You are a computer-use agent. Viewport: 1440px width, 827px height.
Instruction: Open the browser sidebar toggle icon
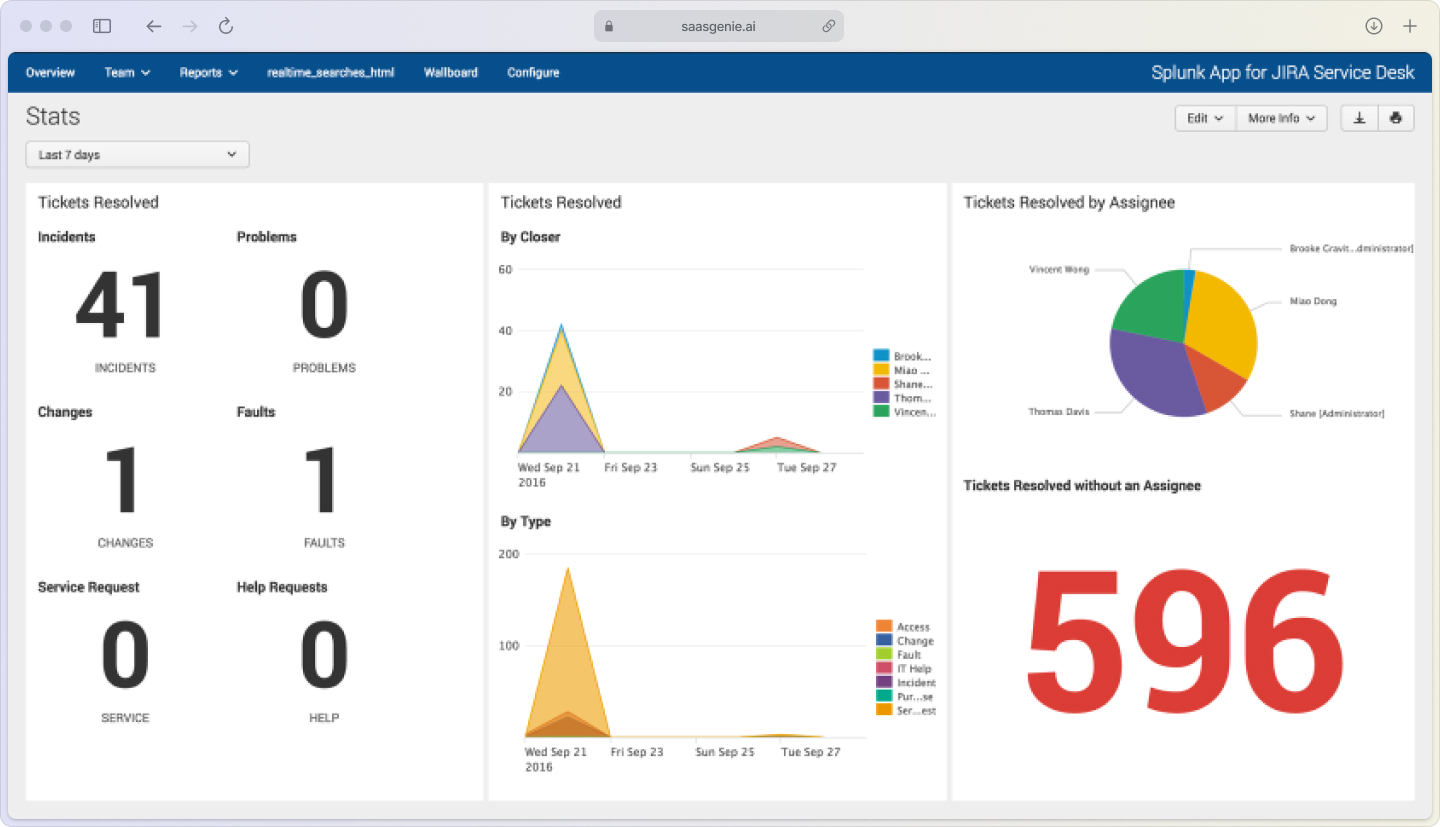[101, 26]
